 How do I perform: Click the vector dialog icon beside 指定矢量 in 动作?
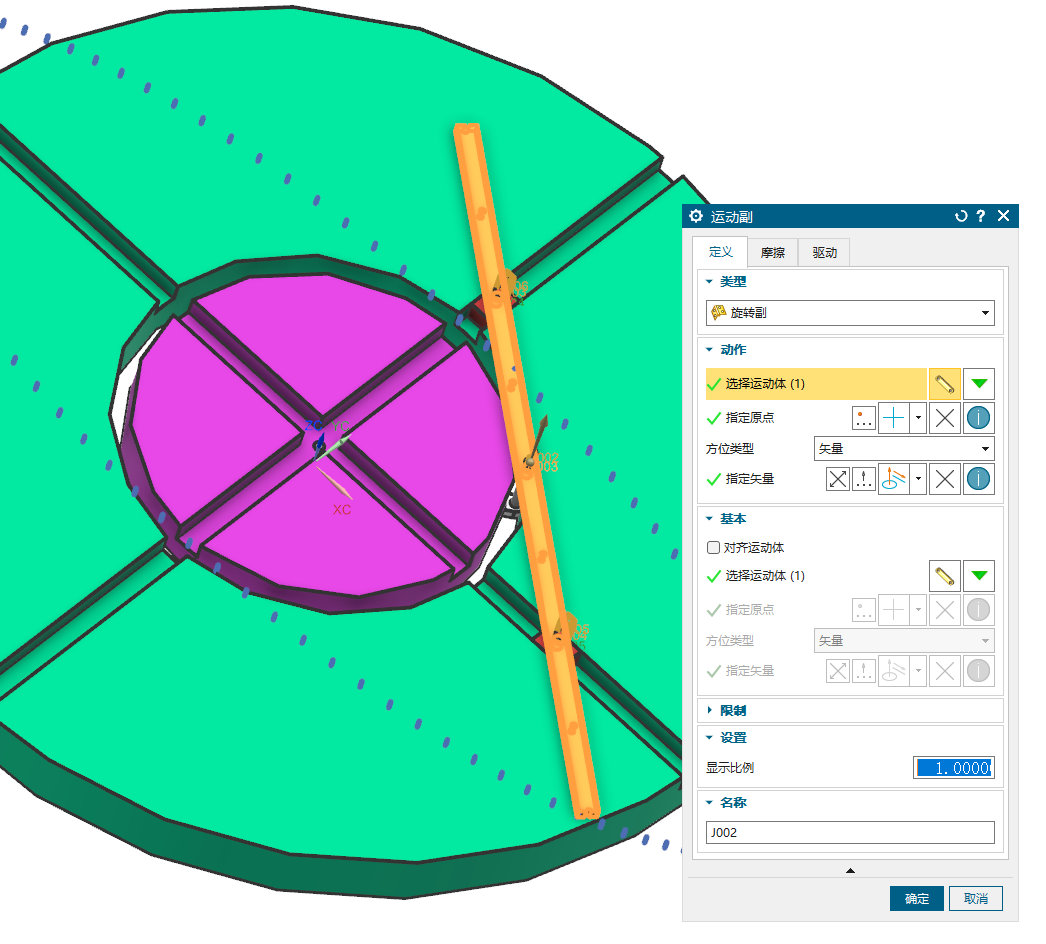864,479
